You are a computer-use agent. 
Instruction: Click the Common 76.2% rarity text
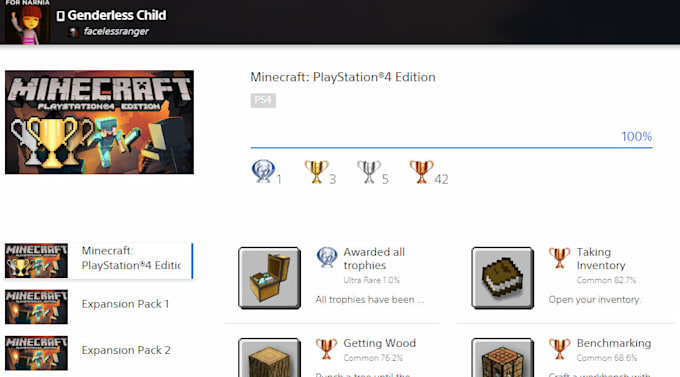pyautogui.click(x=373, y=358)
